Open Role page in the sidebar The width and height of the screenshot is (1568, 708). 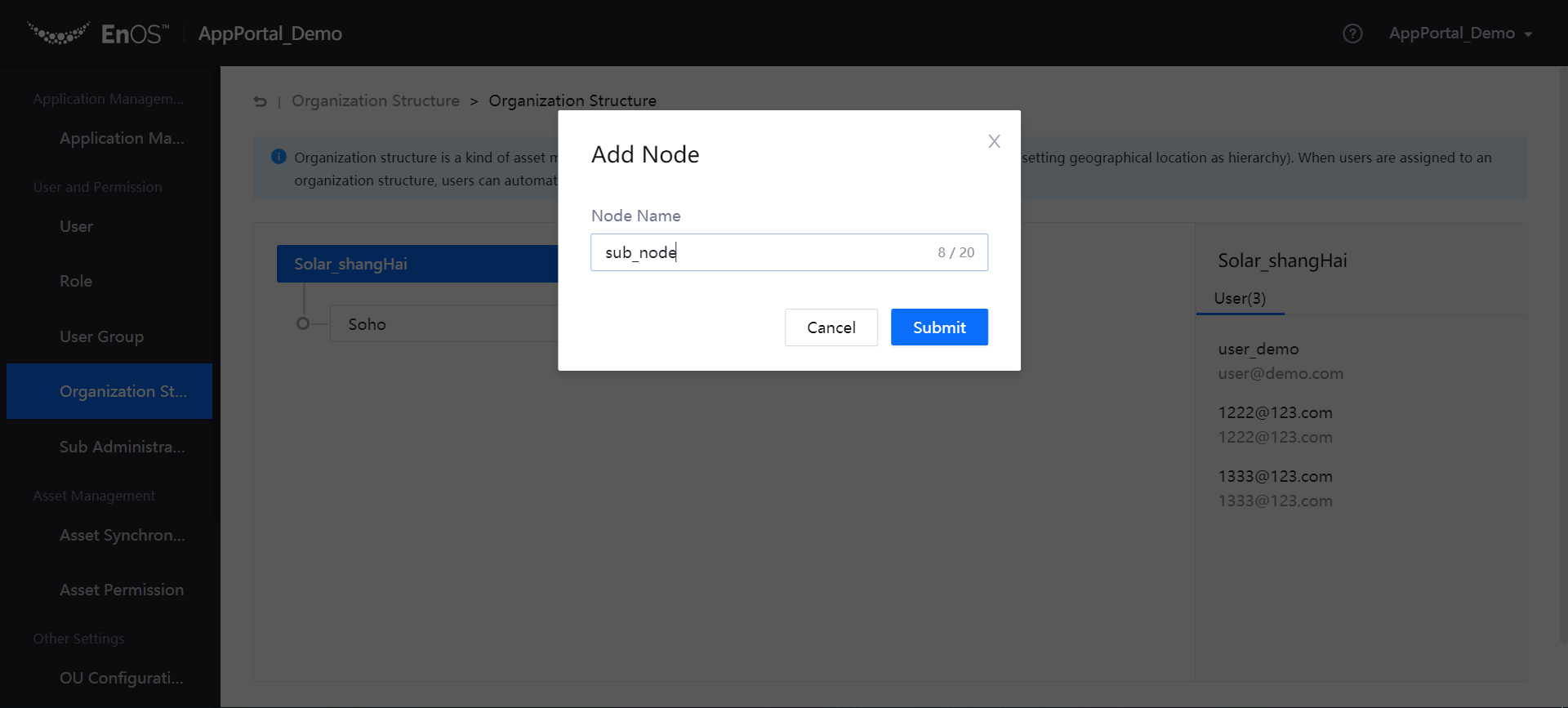[x=76, y=281]
